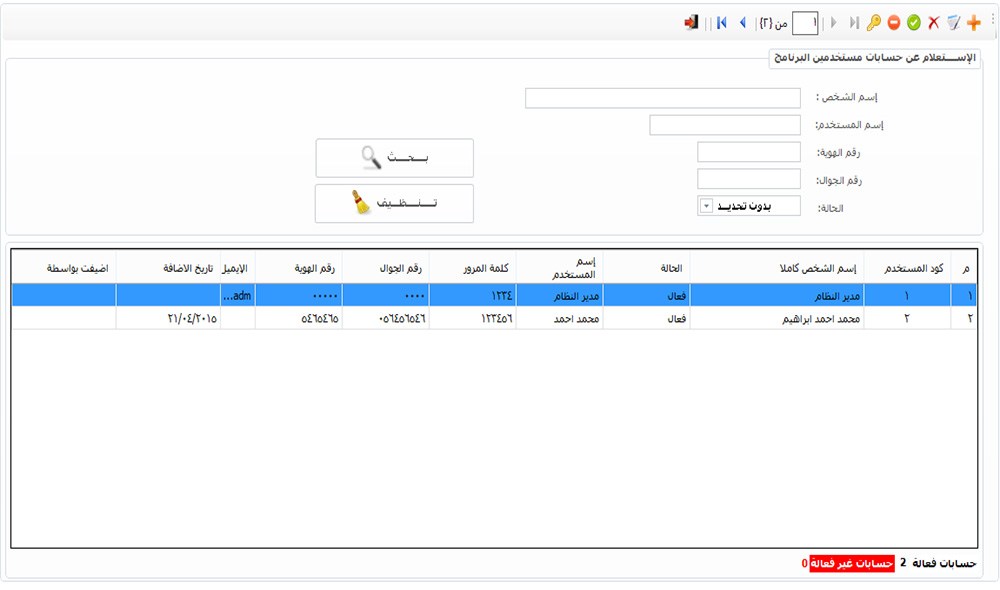
Task: Click the blue previous record arrow
Action: tap(742, 22)
